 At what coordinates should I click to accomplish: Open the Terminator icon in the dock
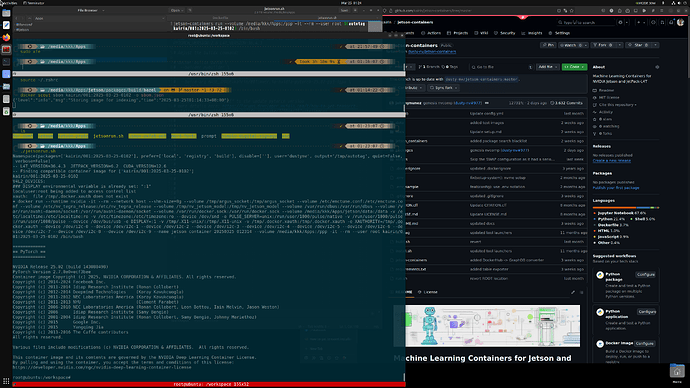pos(6,50)
